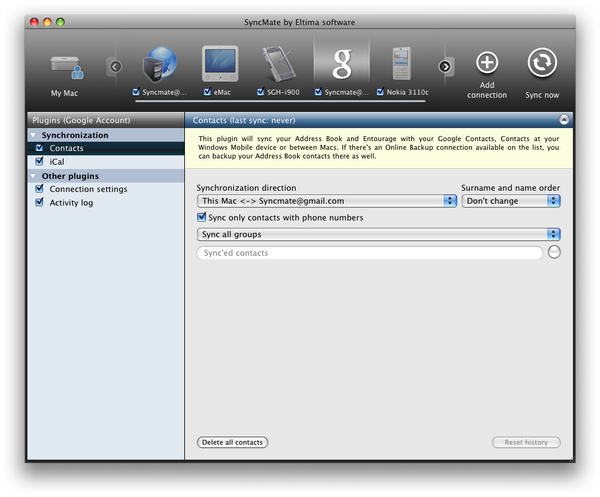
Task: Click the Sync'ed contacts field
Action: click(x=370, y=253)
